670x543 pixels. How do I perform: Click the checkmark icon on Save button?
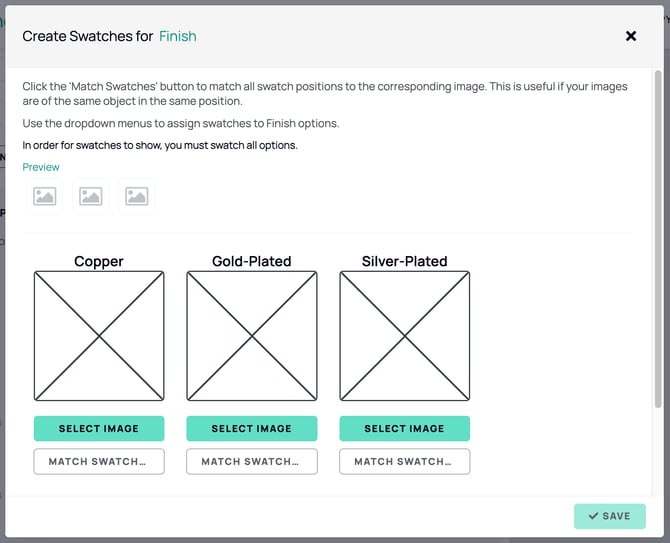pyautogui.click(x=593, y=516)
